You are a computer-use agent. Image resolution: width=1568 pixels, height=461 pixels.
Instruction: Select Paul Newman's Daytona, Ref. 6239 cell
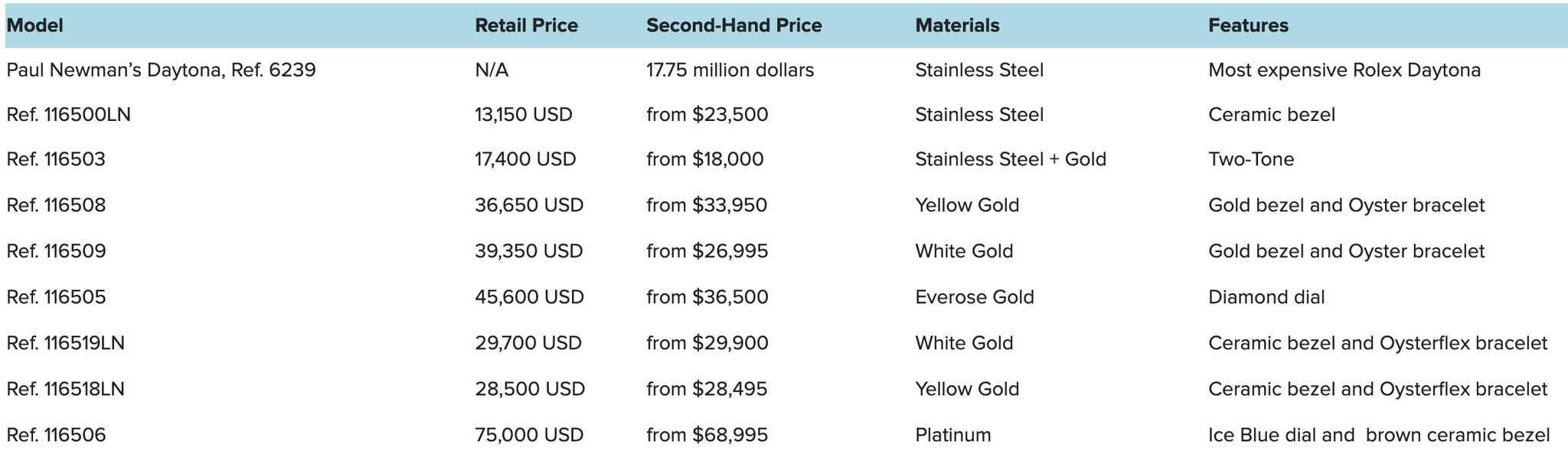[x=161, y=70]
